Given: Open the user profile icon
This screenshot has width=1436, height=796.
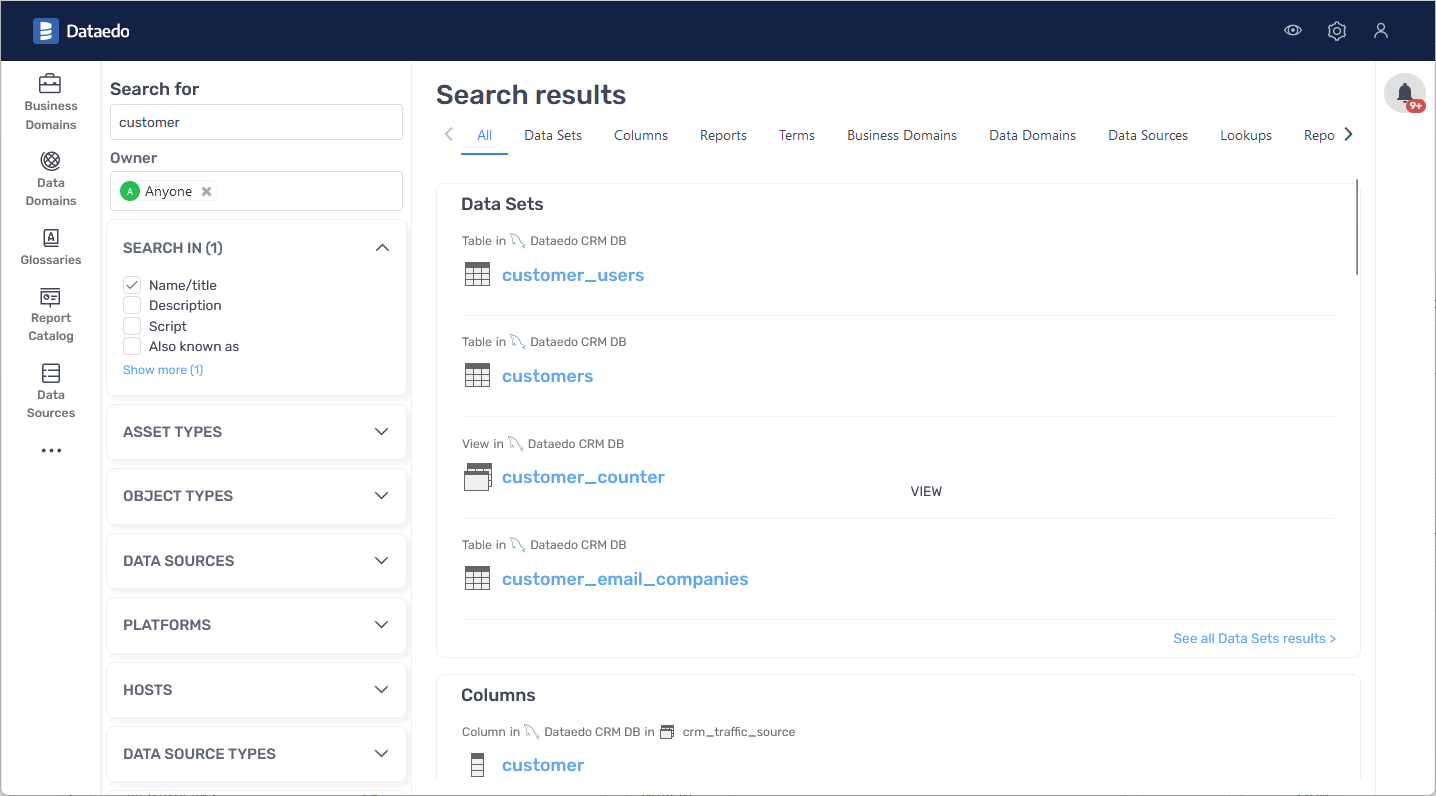Looking at the screenshot, I should coord(1381,31).
